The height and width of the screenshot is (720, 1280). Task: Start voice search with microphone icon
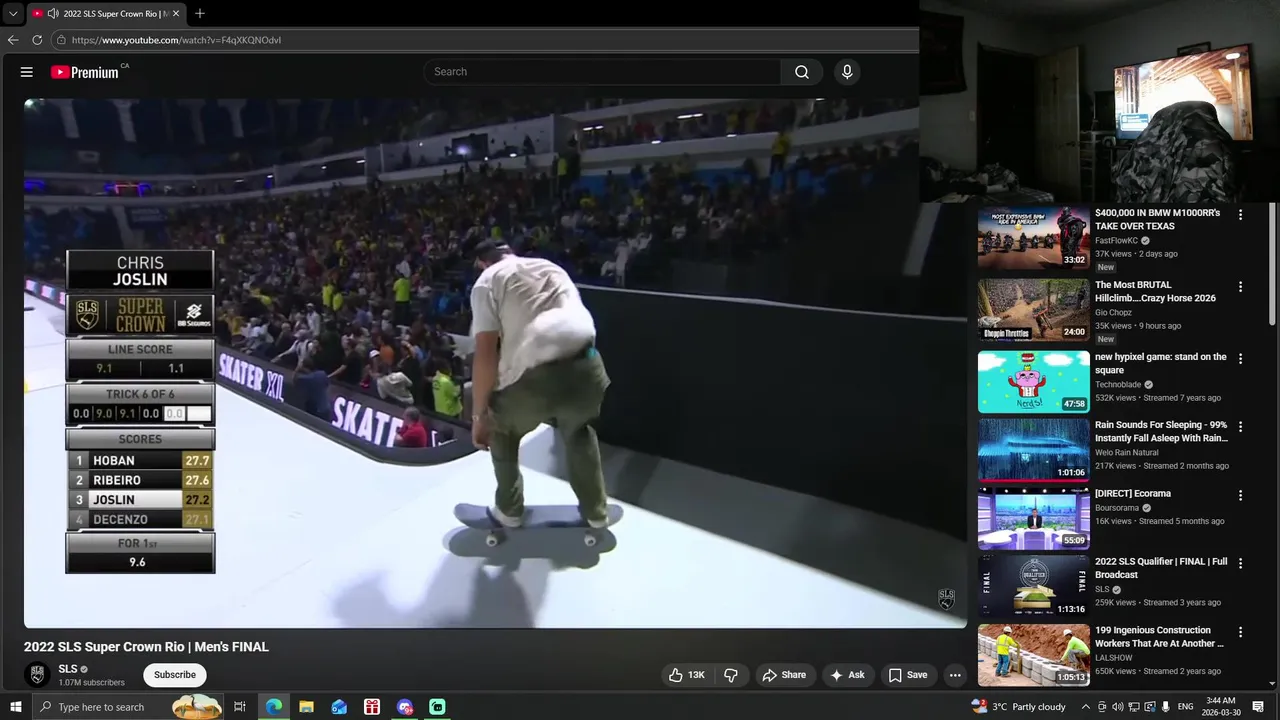tap(847, 72)
